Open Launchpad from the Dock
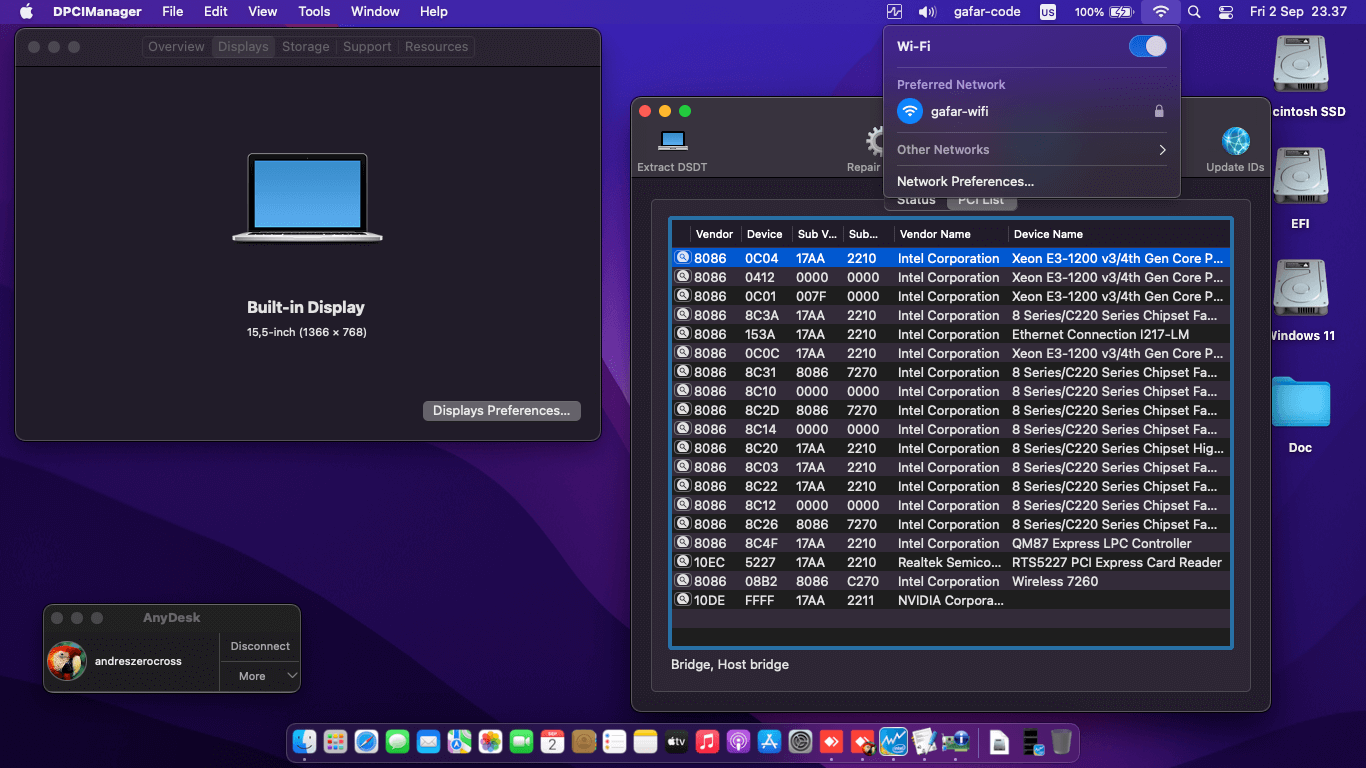The height and width of the screenshot is (768, 1366). 335,741
